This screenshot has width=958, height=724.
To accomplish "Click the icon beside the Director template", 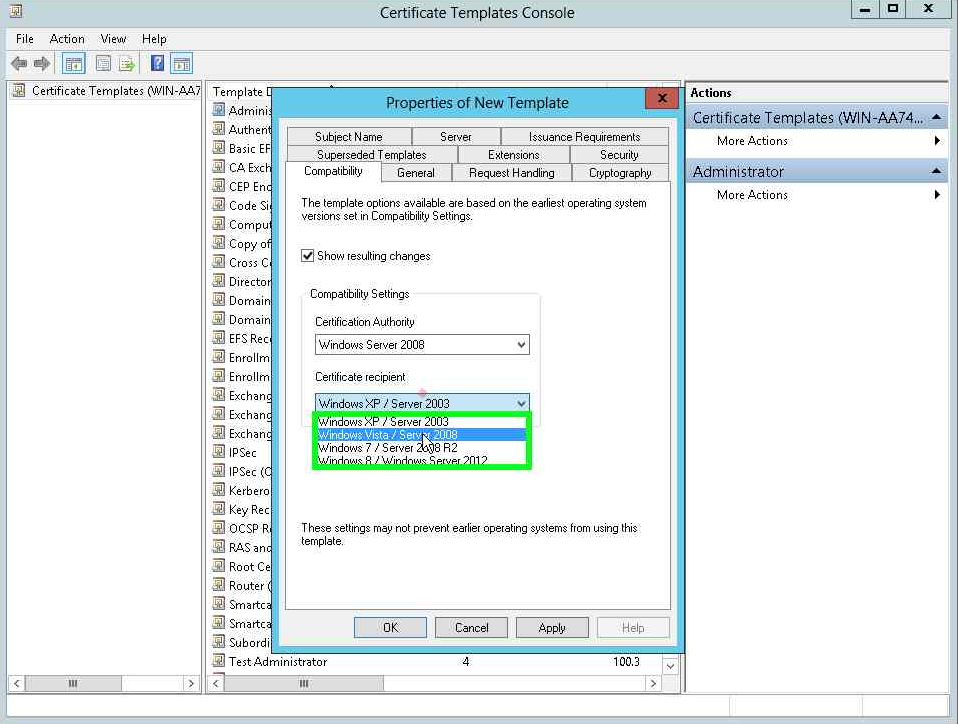I will click(219, 280).
